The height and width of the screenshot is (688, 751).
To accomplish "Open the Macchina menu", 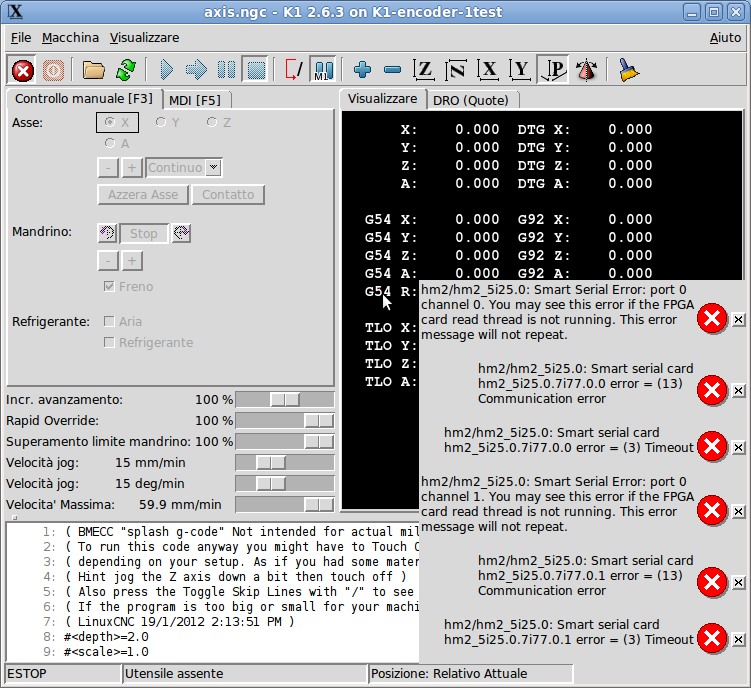I will [70, 37].
